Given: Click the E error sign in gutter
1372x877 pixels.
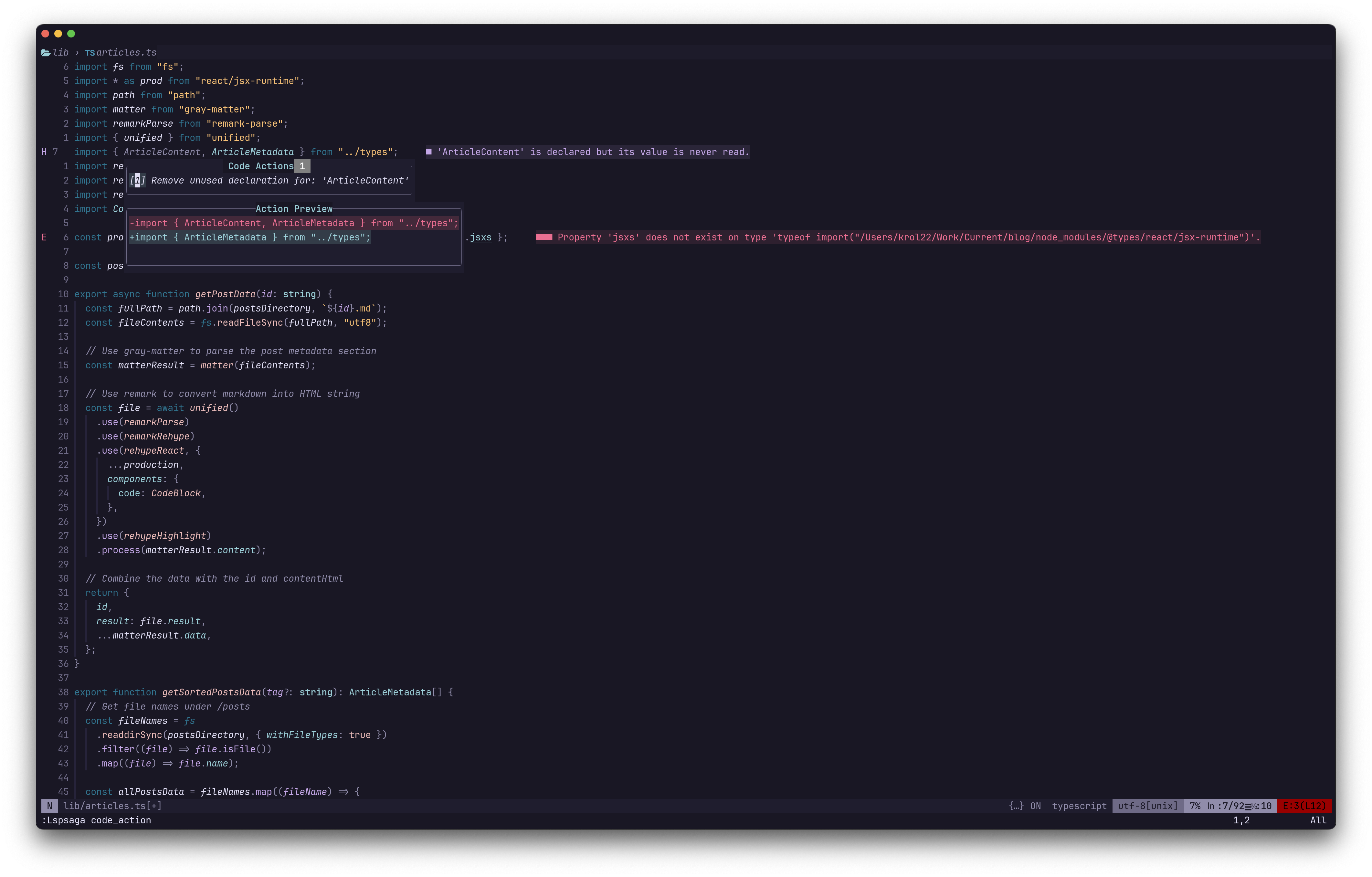Looking at the screenshot, I should 44,237.
